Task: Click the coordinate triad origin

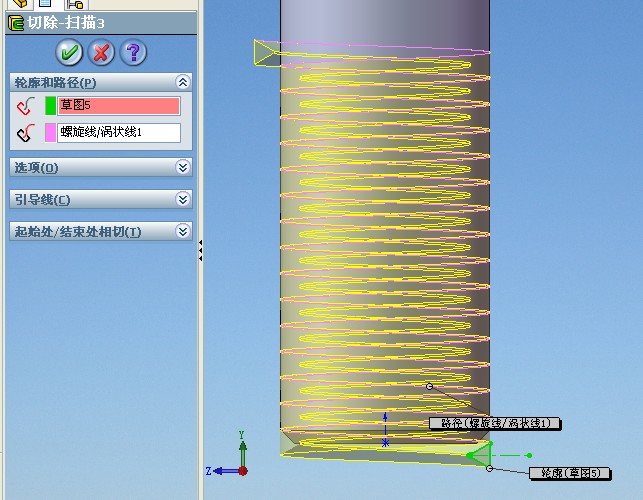Action: tap(243, 471)
